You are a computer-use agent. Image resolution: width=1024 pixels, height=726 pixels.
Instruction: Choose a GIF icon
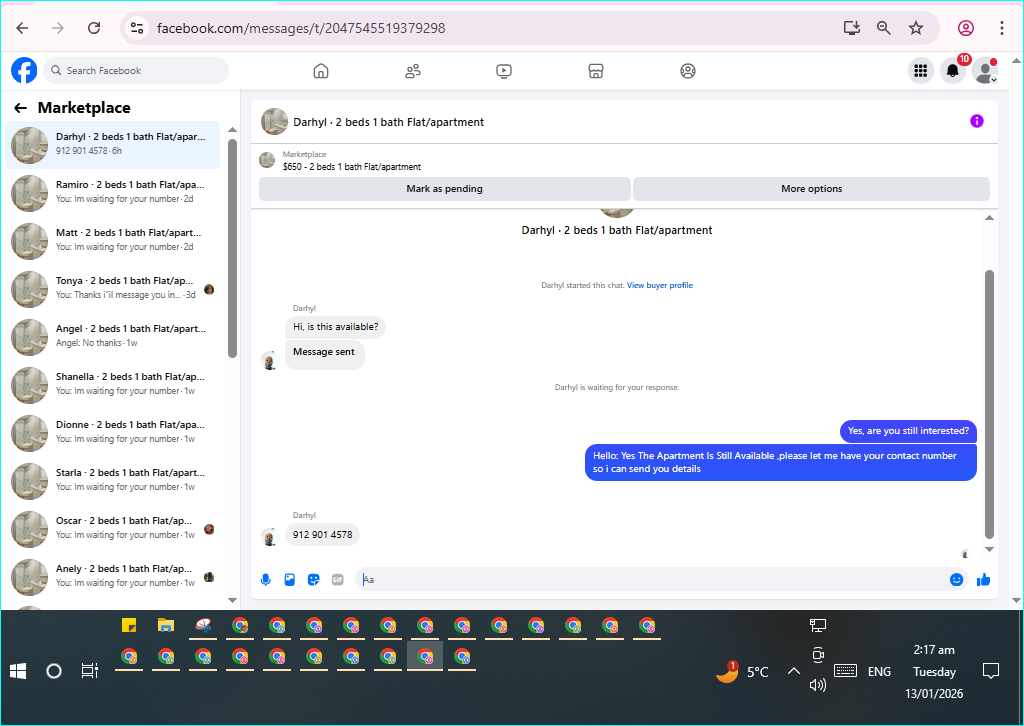point(337,579)
